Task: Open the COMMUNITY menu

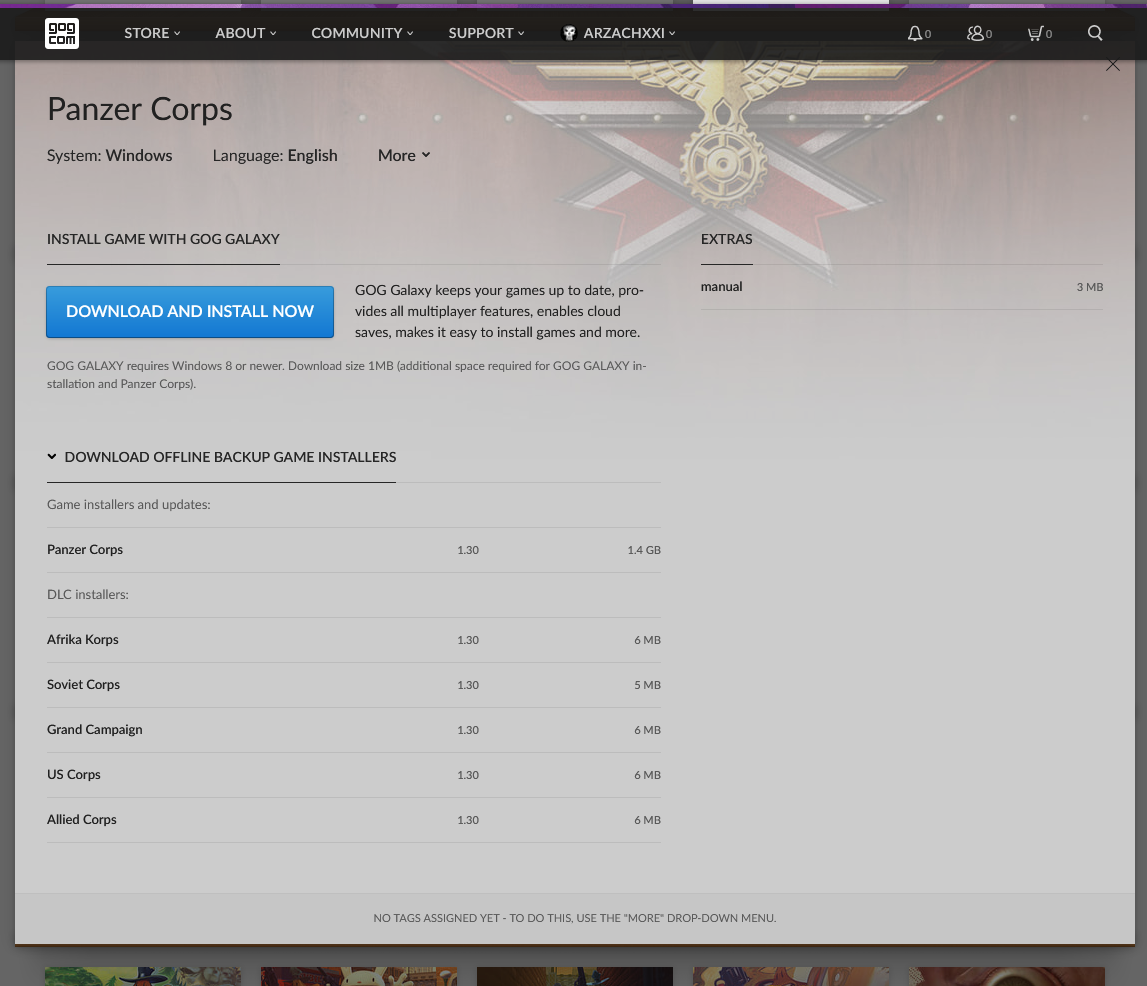Action: coord(362,33)
